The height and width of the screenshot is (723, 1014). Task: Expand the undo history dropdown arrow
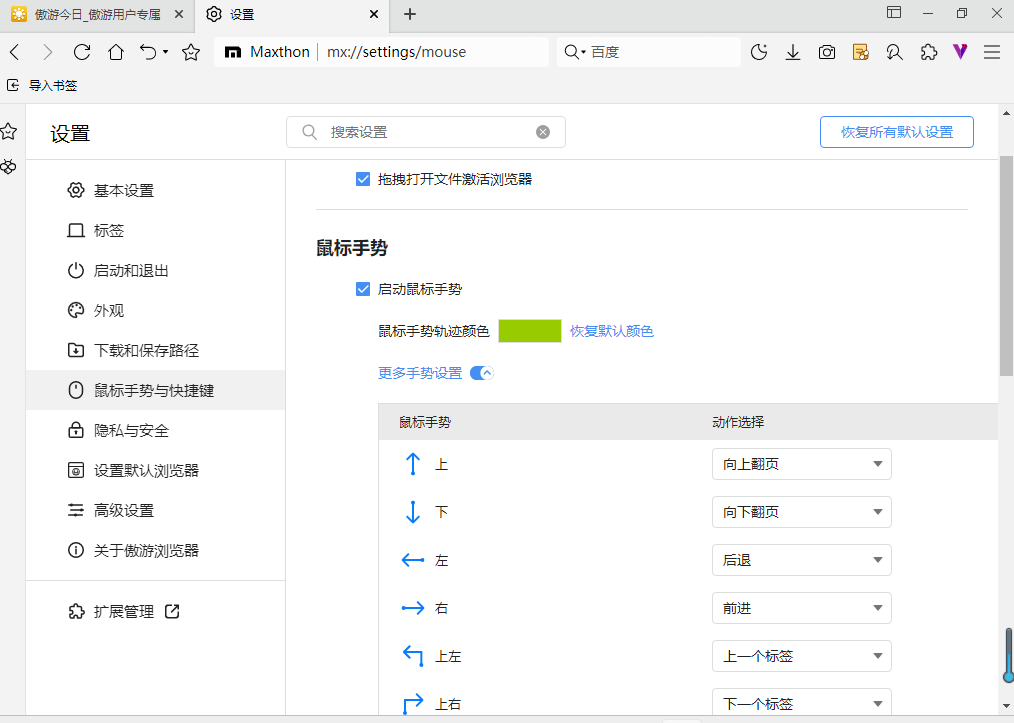166,52
